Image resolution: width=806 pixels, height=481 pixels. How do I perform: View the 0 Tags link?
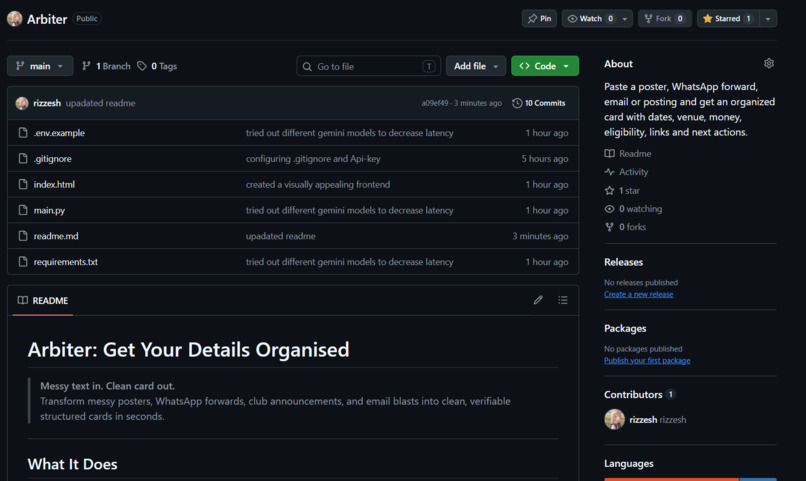[157, 66]
